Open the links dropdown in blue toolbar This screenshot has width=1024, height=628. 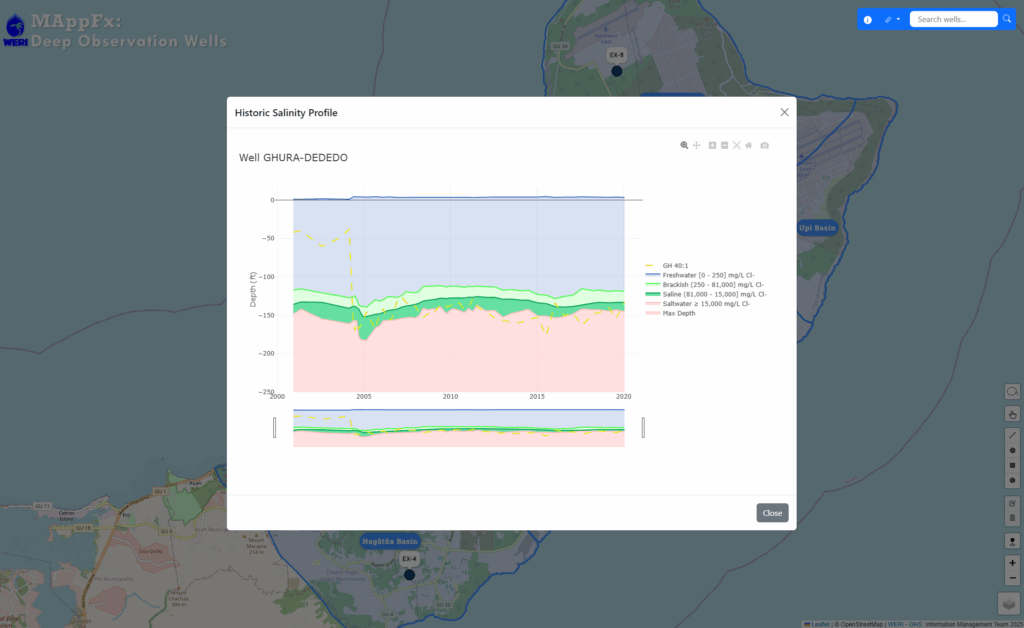[892, 19]
